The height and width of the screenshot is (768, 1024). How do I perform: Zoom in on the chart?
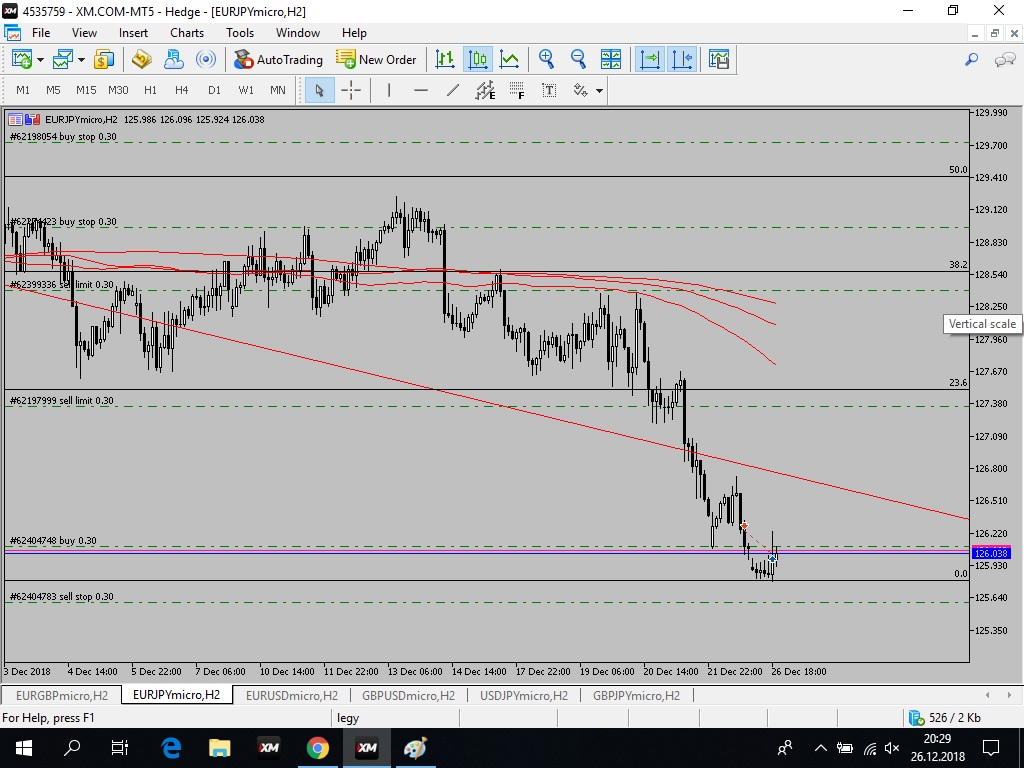(x=546, y=60)
